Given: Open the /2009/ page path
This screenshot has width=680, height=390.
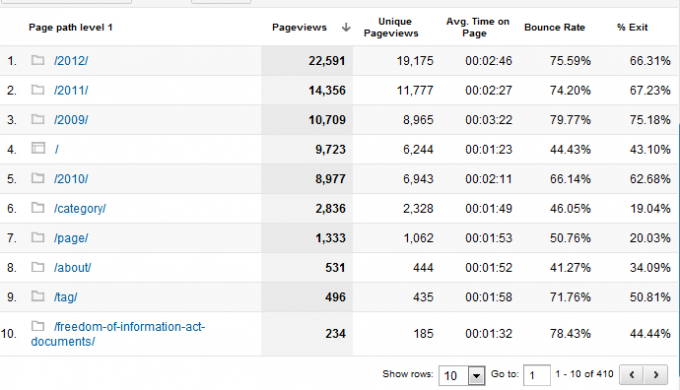Looking at the screenshot, I should [x=71, y=120].
